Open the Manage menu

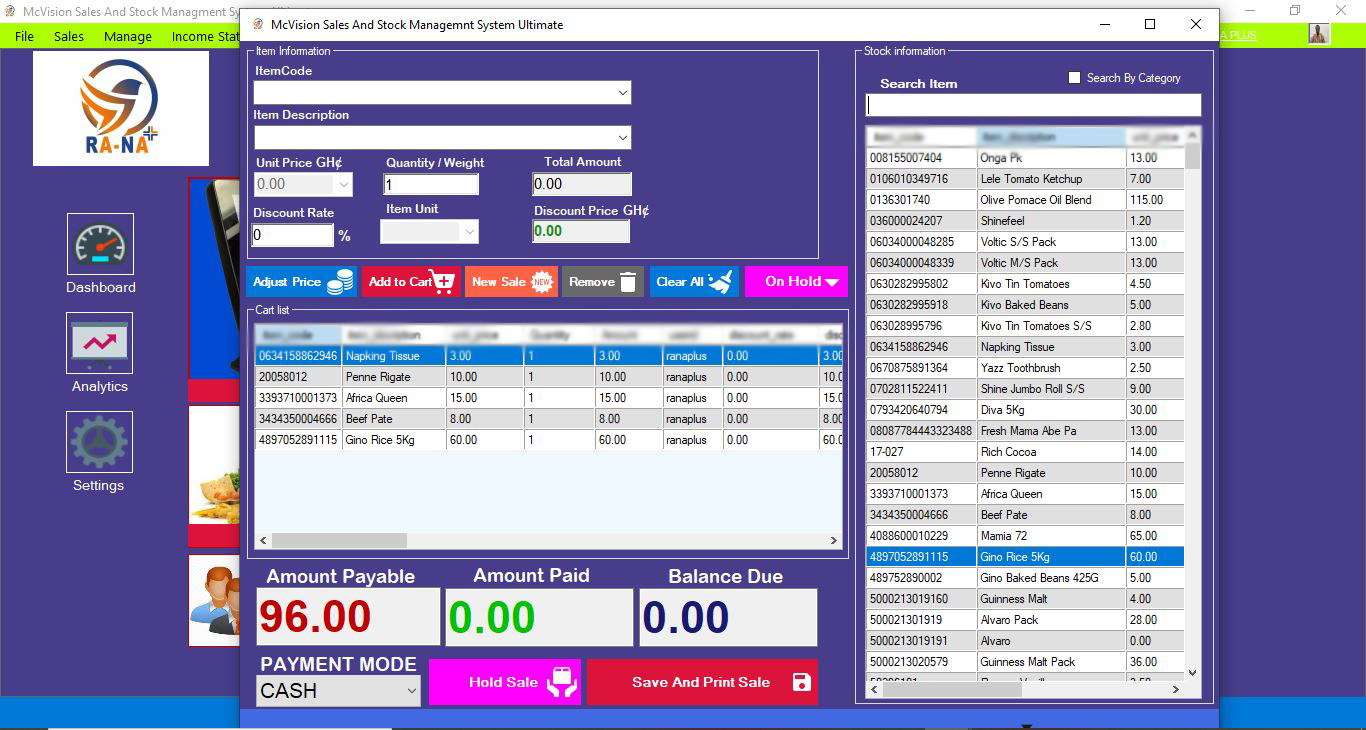coord(128,36)
